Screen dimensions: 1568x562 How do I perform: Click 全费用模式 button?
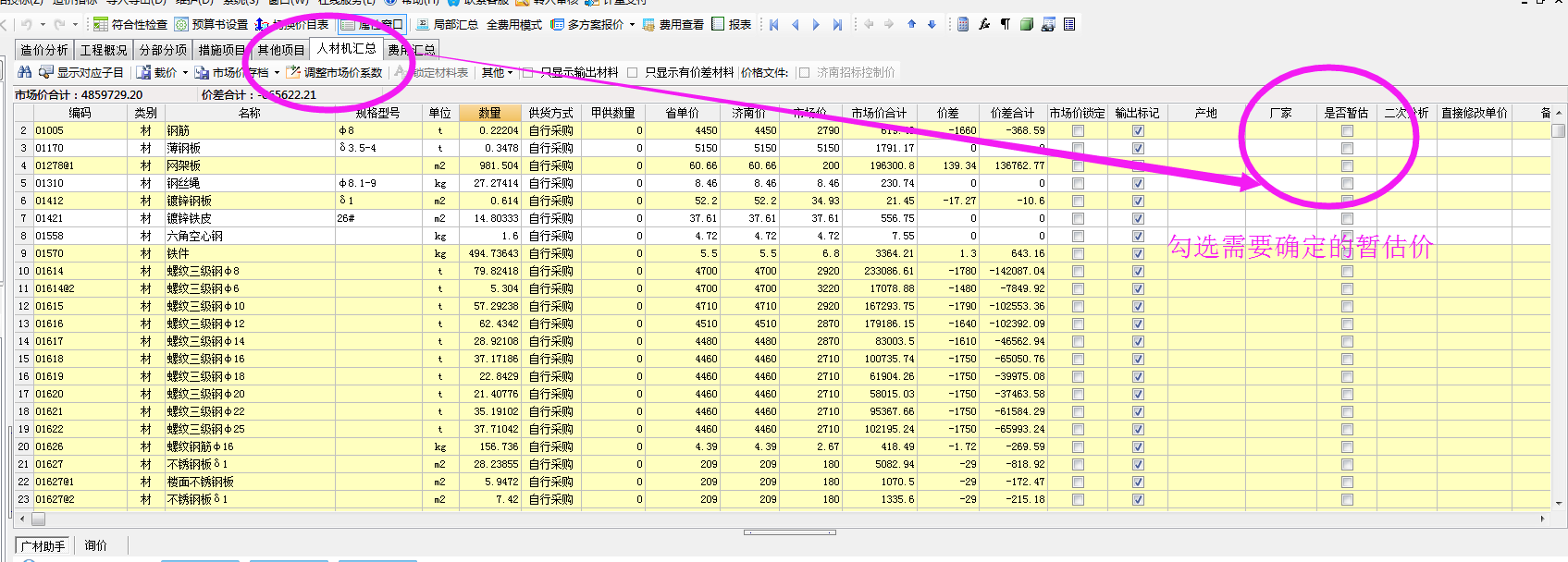[514, 24]
